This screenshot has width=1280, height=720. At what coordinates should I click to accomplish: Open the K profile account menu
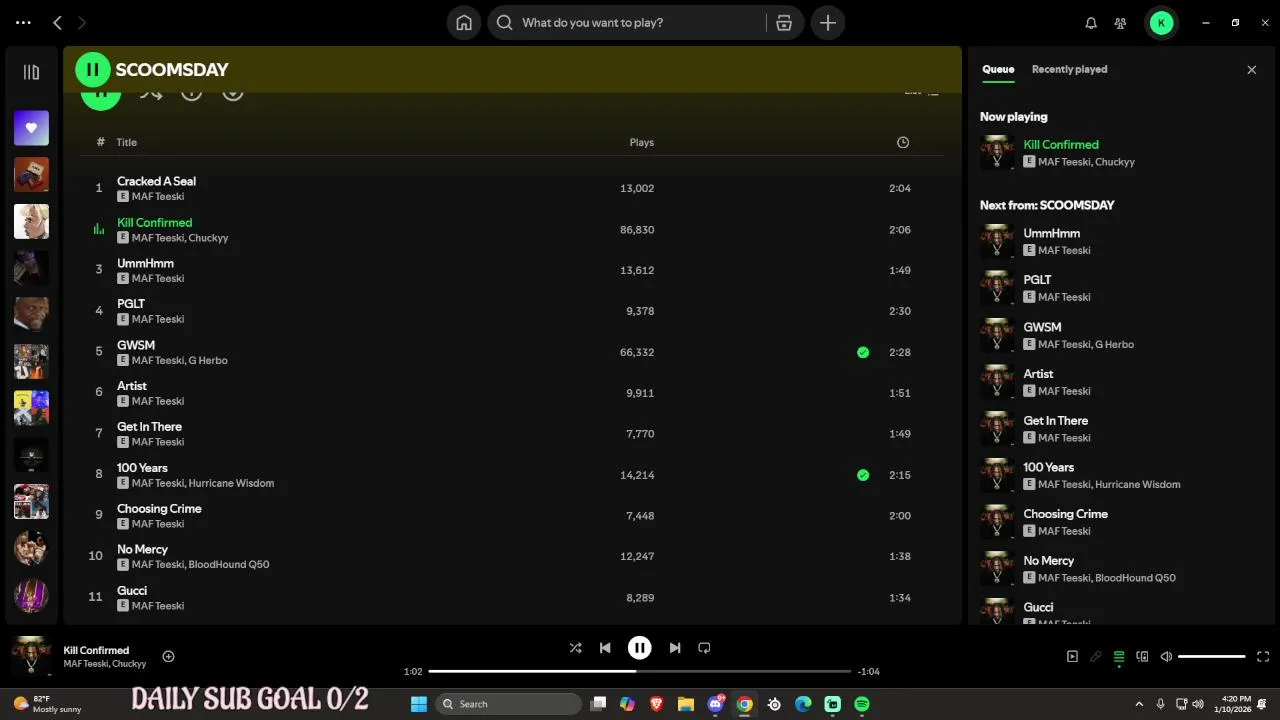tap(1161, 22)
